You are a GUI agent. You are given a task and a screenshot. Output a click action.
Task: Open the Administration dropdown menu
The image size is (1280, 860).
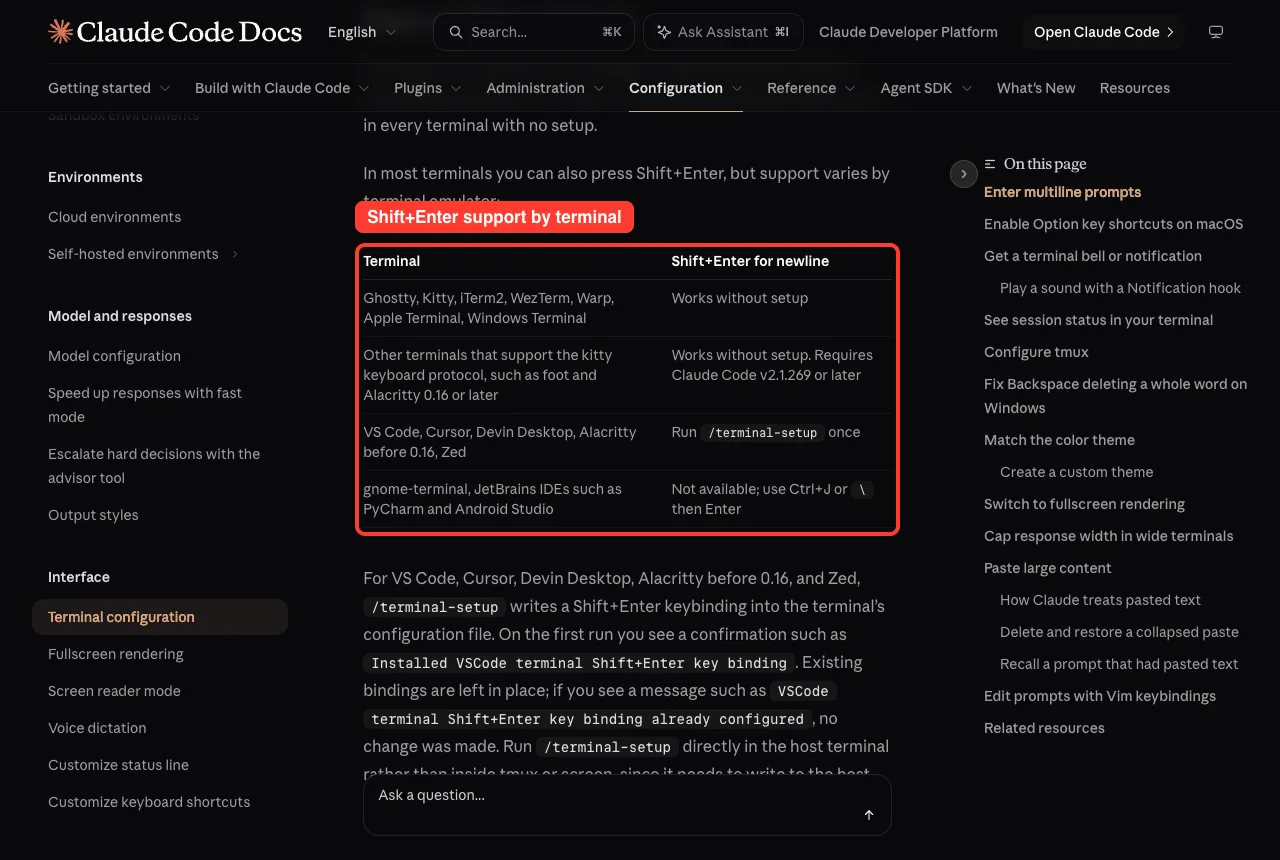coord(545,88)
